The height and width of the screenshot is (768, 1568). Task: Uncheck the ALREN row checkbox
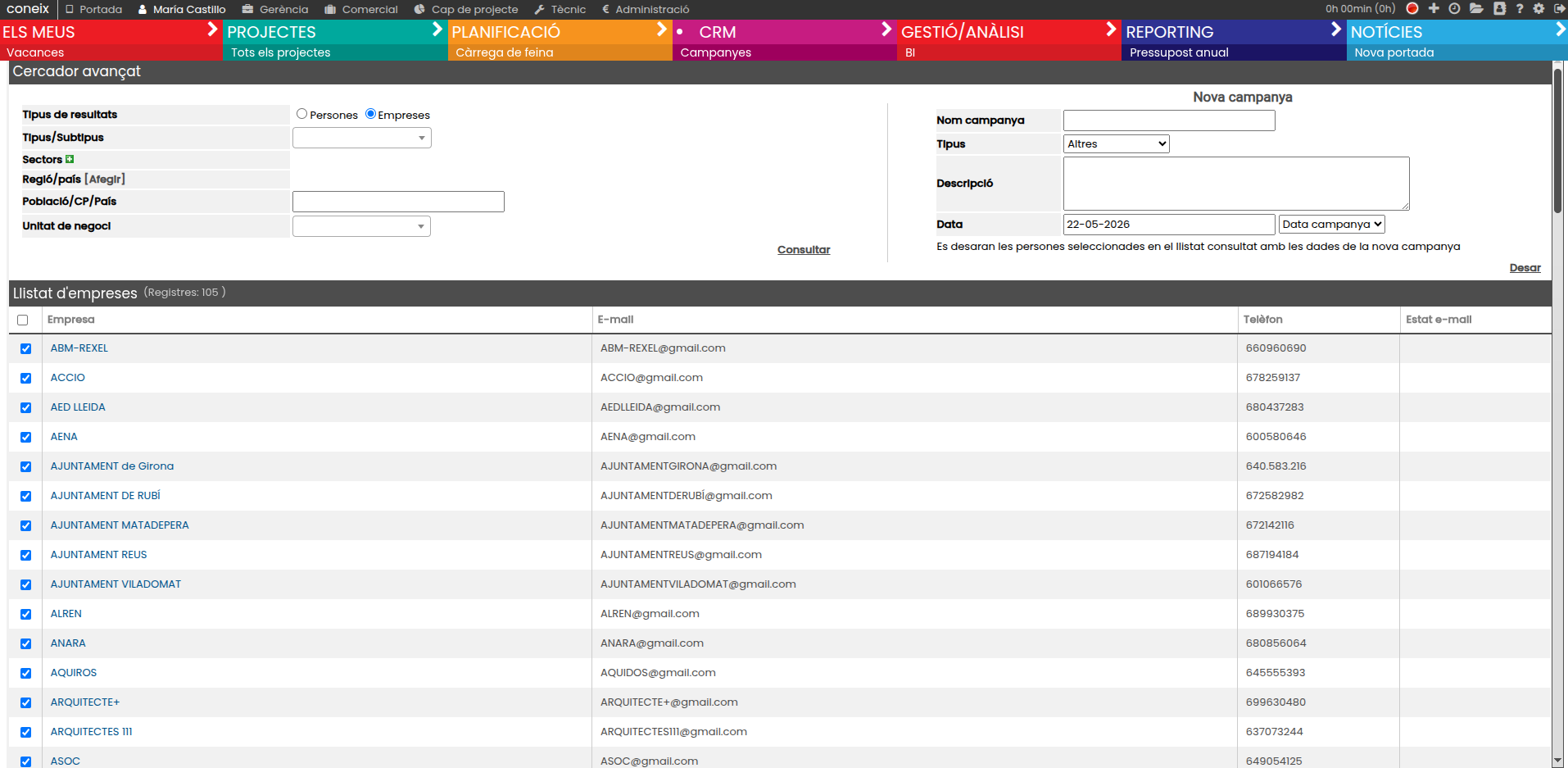tap(25, 614)
